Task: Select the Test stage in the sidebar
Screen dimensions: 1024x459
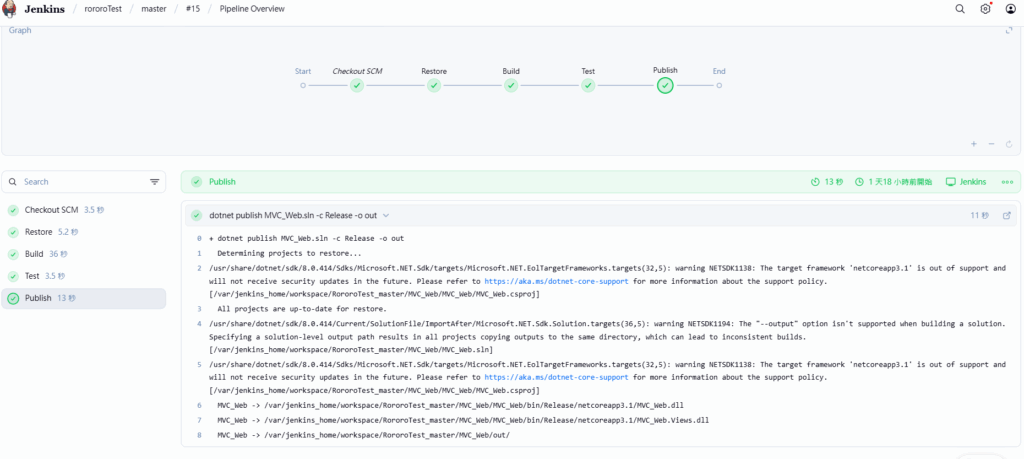Action: point(33,276)
